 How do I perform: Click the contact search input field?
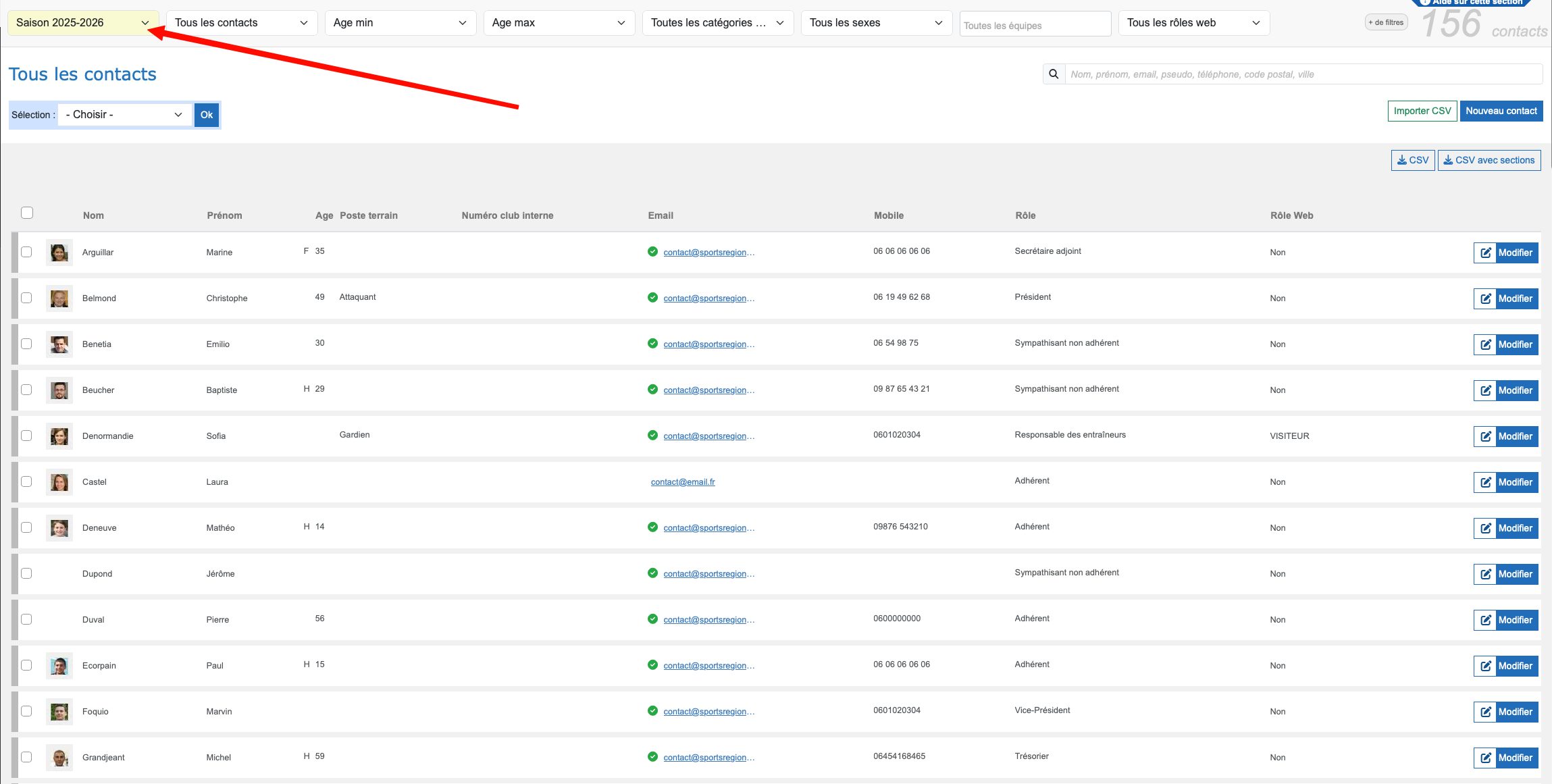(1302, 74)
